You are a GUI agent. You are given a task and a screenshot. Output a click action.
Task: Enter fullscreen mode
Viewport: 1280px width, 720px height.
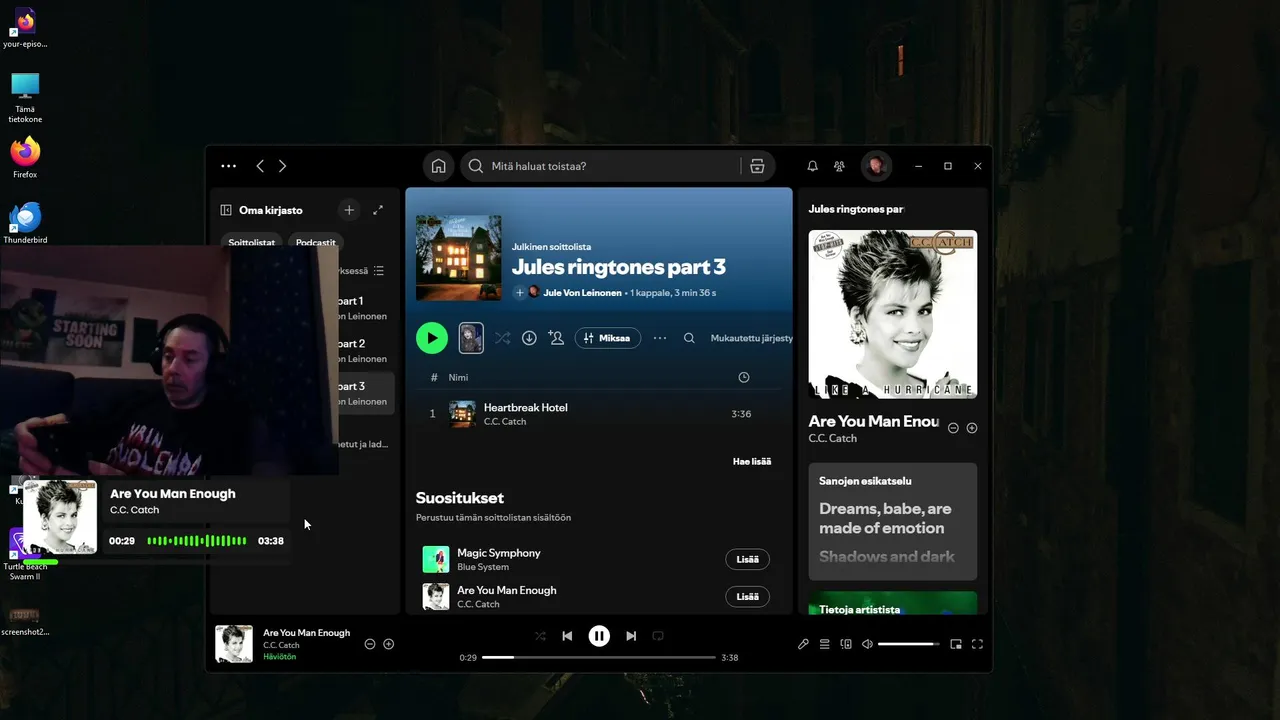coord(977,644)
